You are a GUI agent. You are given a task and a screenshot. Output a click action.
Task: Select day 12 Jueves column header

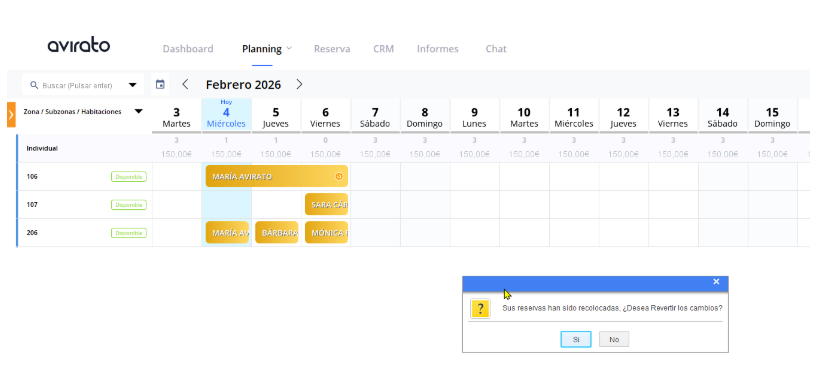tap(623, 117)
